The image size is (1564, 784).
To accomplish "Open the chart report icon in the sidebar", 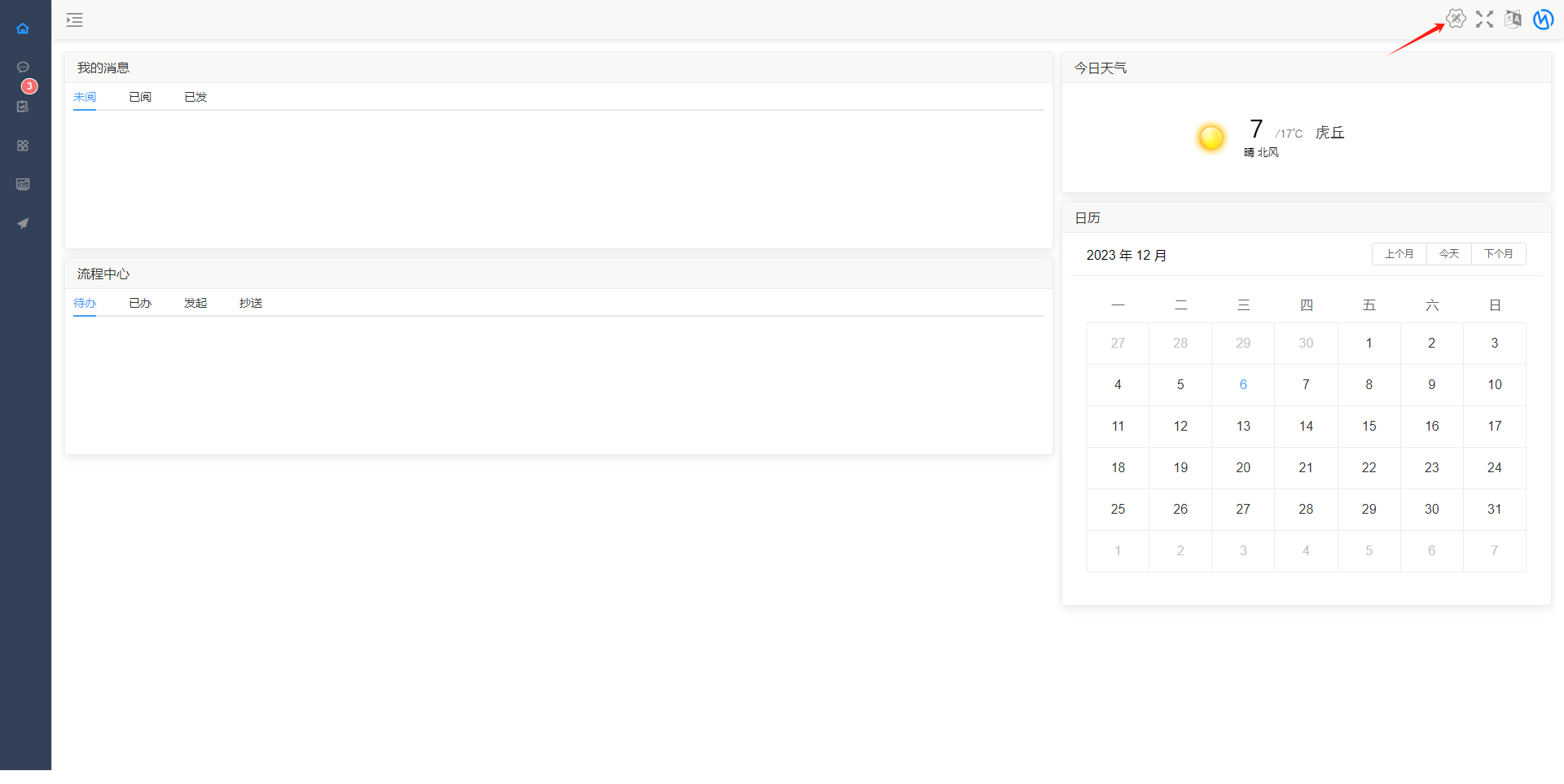I will click(x=23, y=184).
